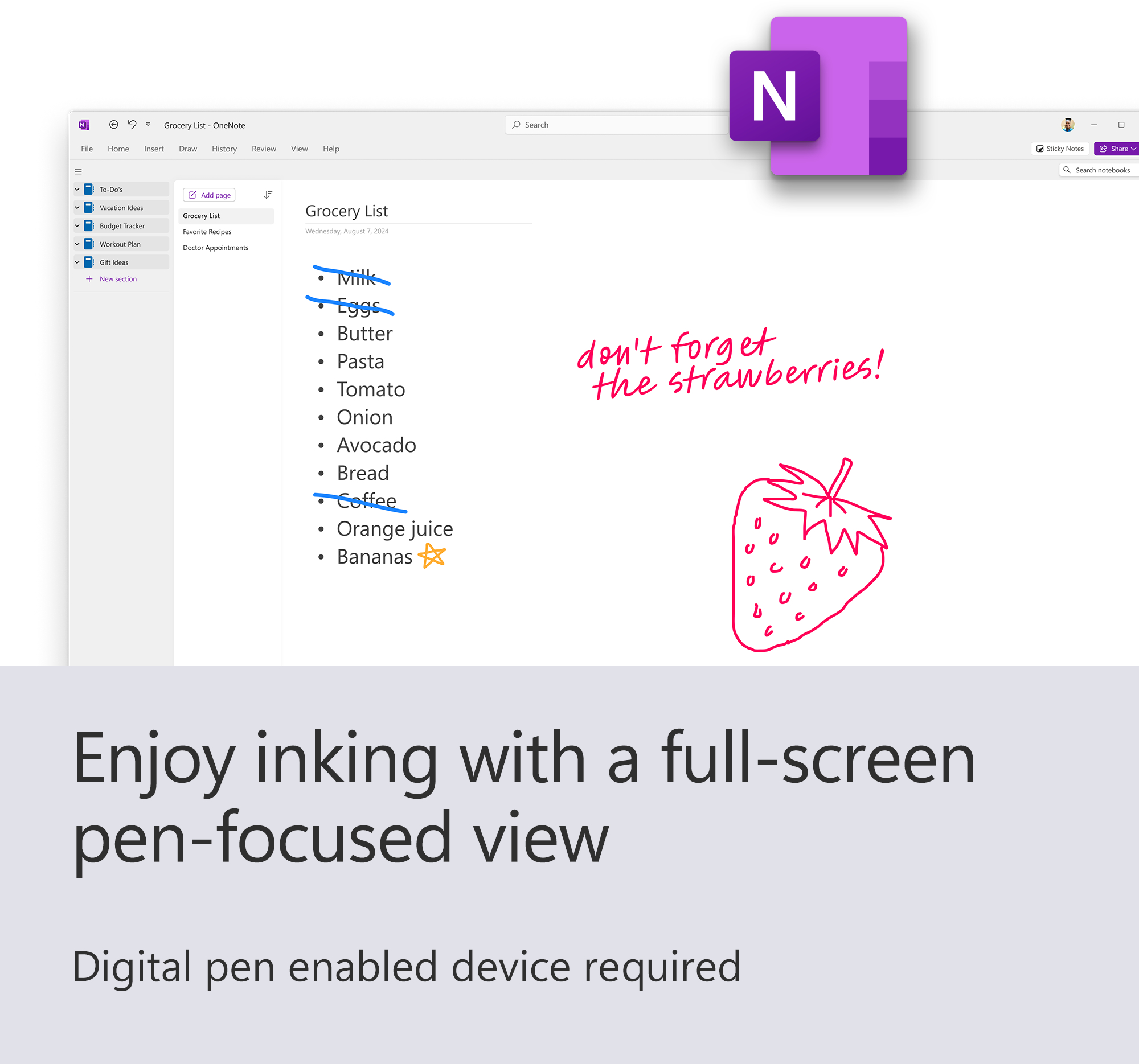Toggle visibility of Workout Plan section

point(77,244)
